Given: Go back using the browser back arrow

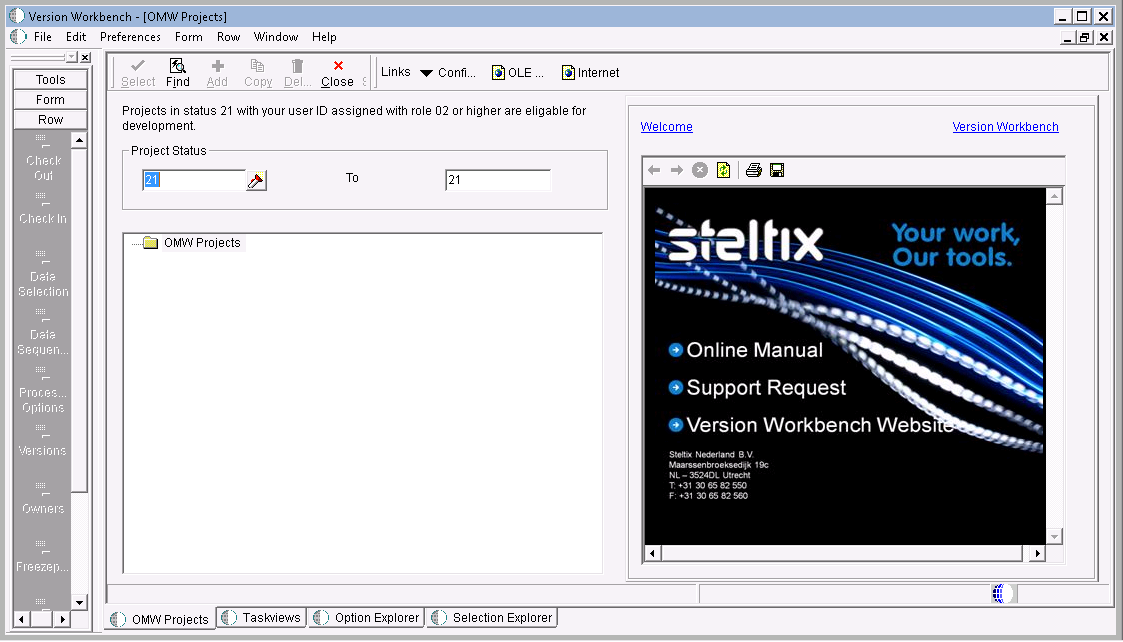Looking at the screenshot, I should [653, 169].
